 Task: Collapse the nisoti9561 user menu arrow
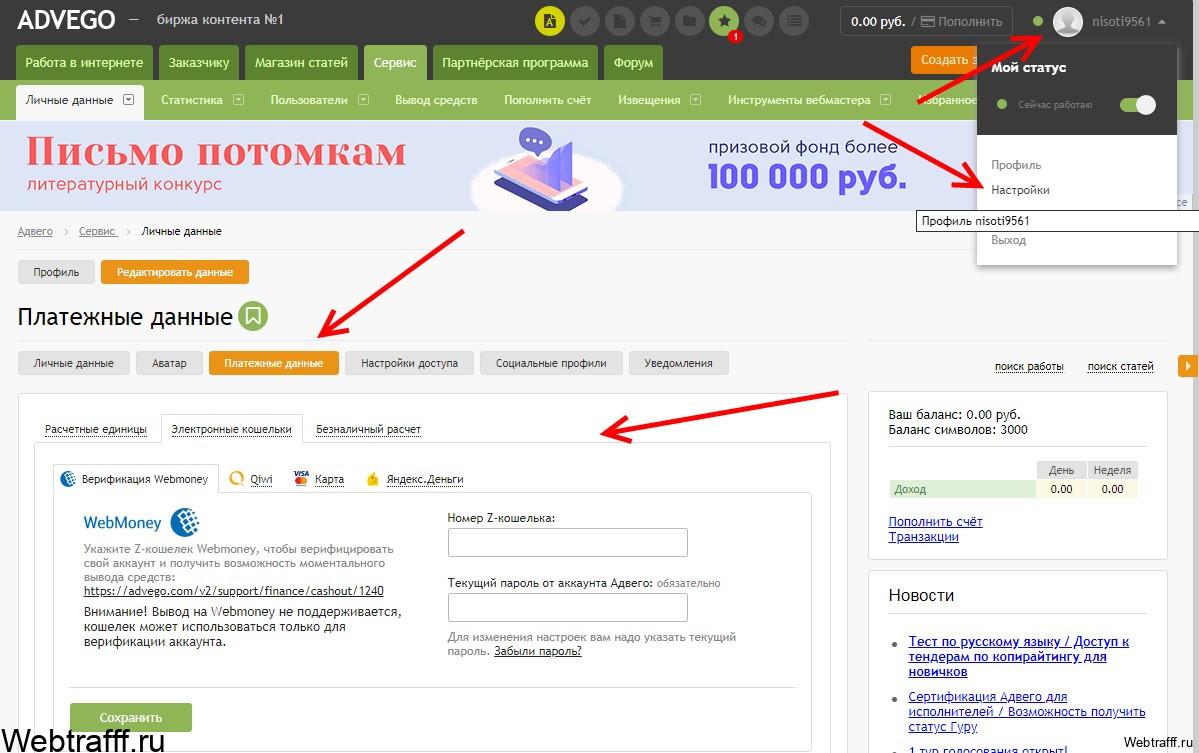1162,22
